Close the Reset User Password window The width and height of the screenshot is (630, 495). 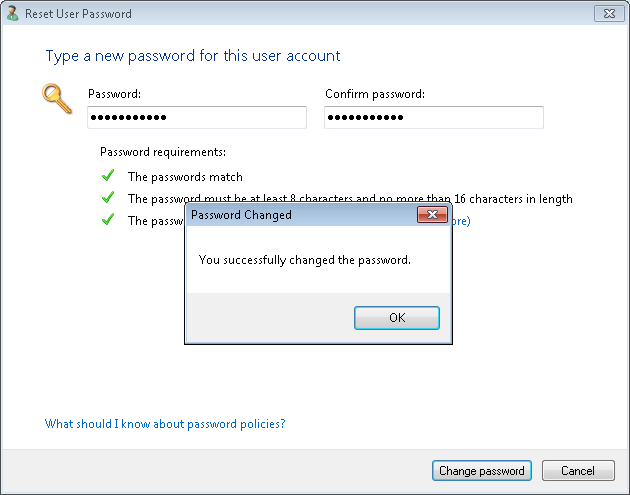(605, 14)
